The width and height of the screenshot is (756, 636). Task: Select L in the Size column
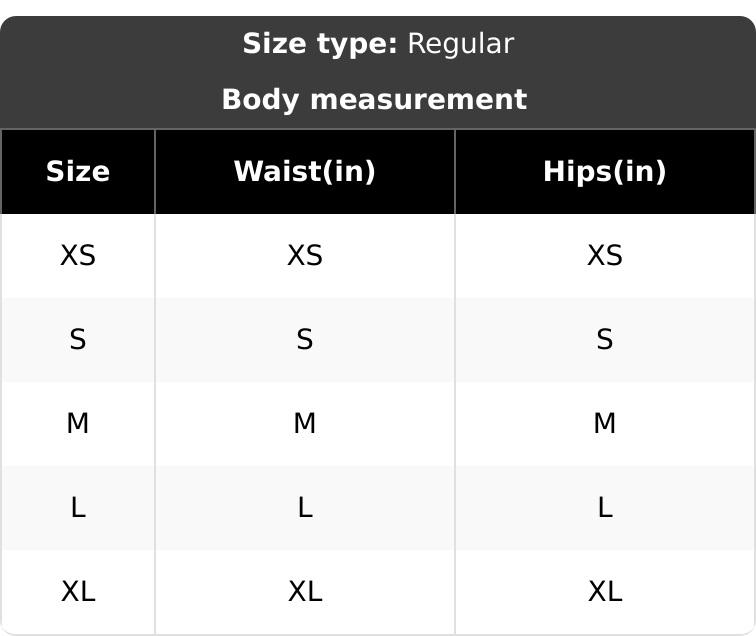click(78, 508)
